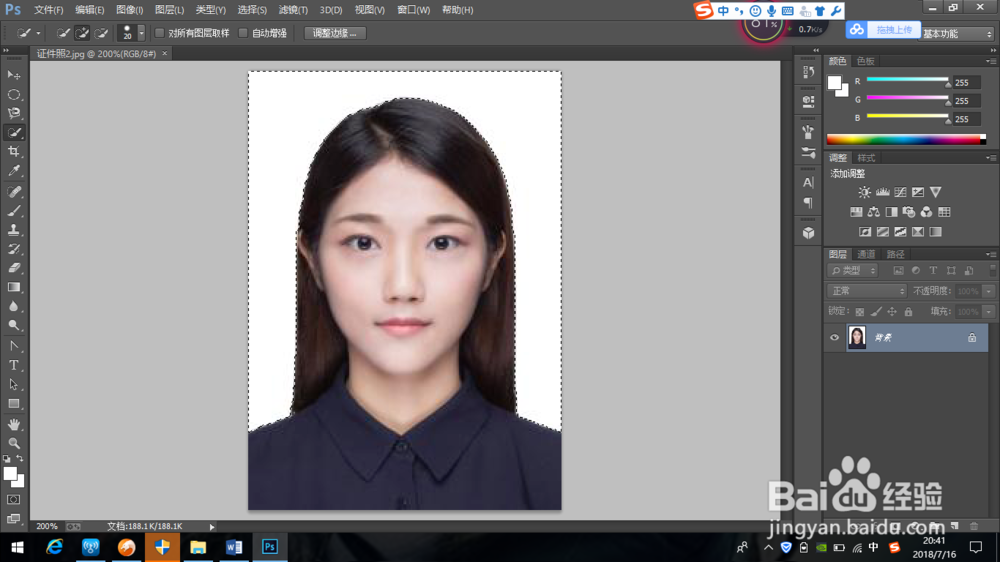Choose New Selection mode option
This screenshot has height=562, width=1000.
point(62,33)
